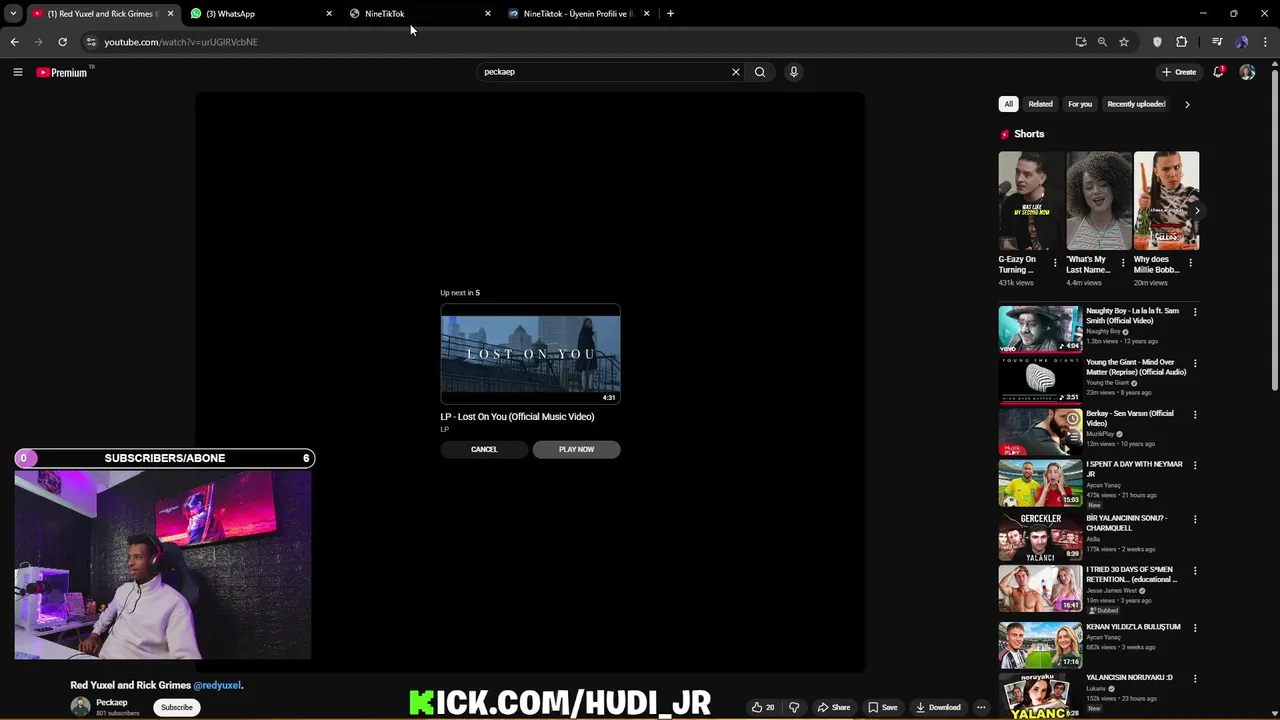Select the Related filter chip
1280x720 pixels.
click(1040, 104)
